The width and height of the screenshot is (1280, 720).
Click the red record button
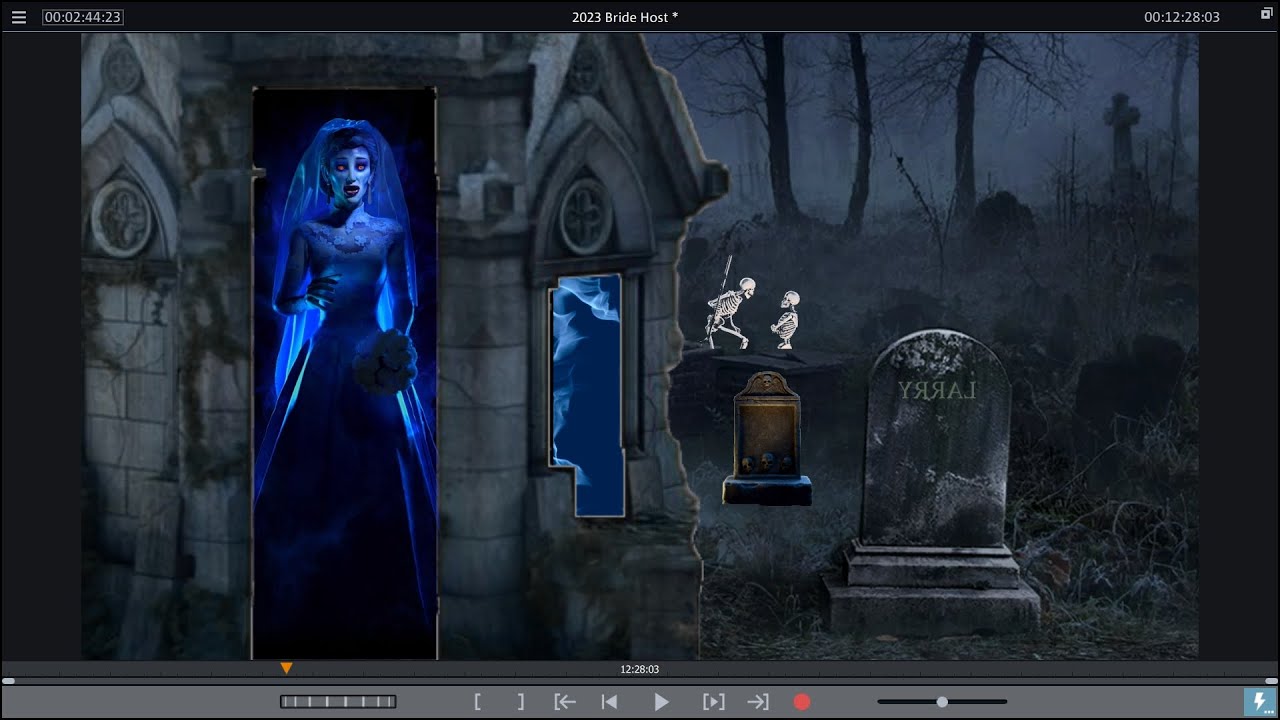[802, 702]
